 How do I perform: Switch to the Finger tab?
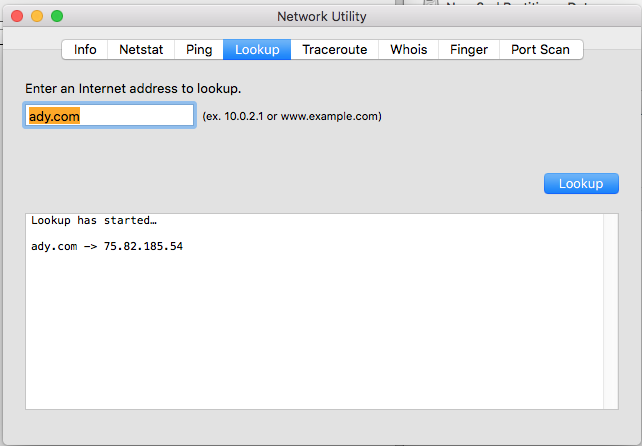pos(469,49)
